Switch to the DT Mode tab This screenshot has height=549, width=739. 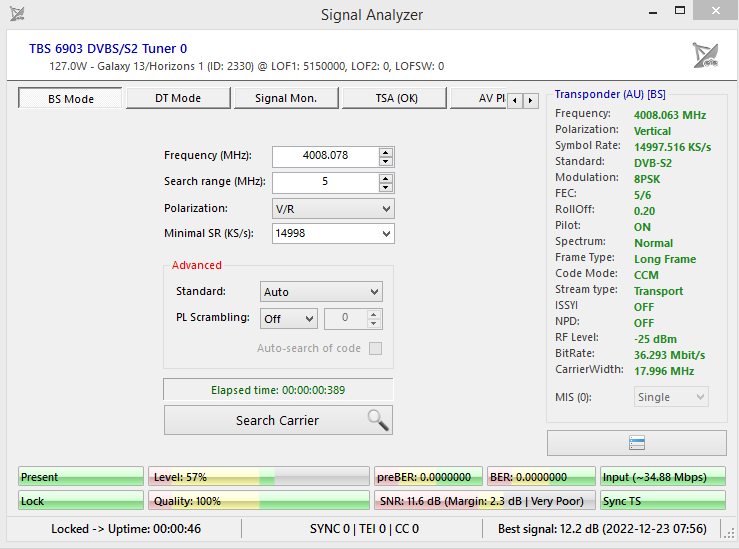[x=178, y=98]
